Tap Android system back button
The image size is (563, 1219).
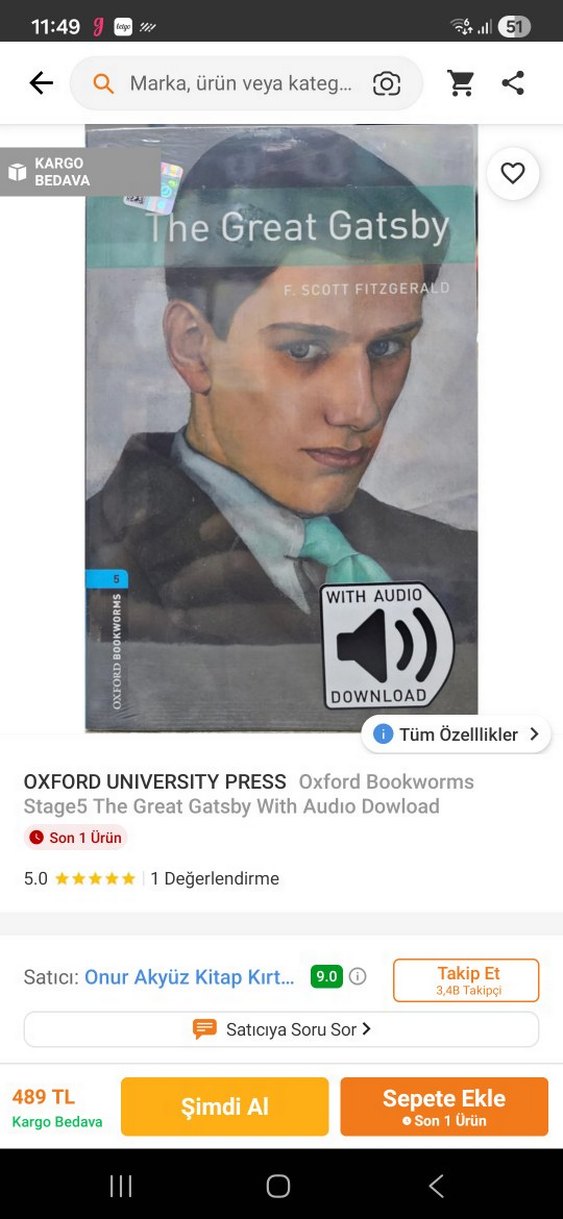click(436, 1186)
